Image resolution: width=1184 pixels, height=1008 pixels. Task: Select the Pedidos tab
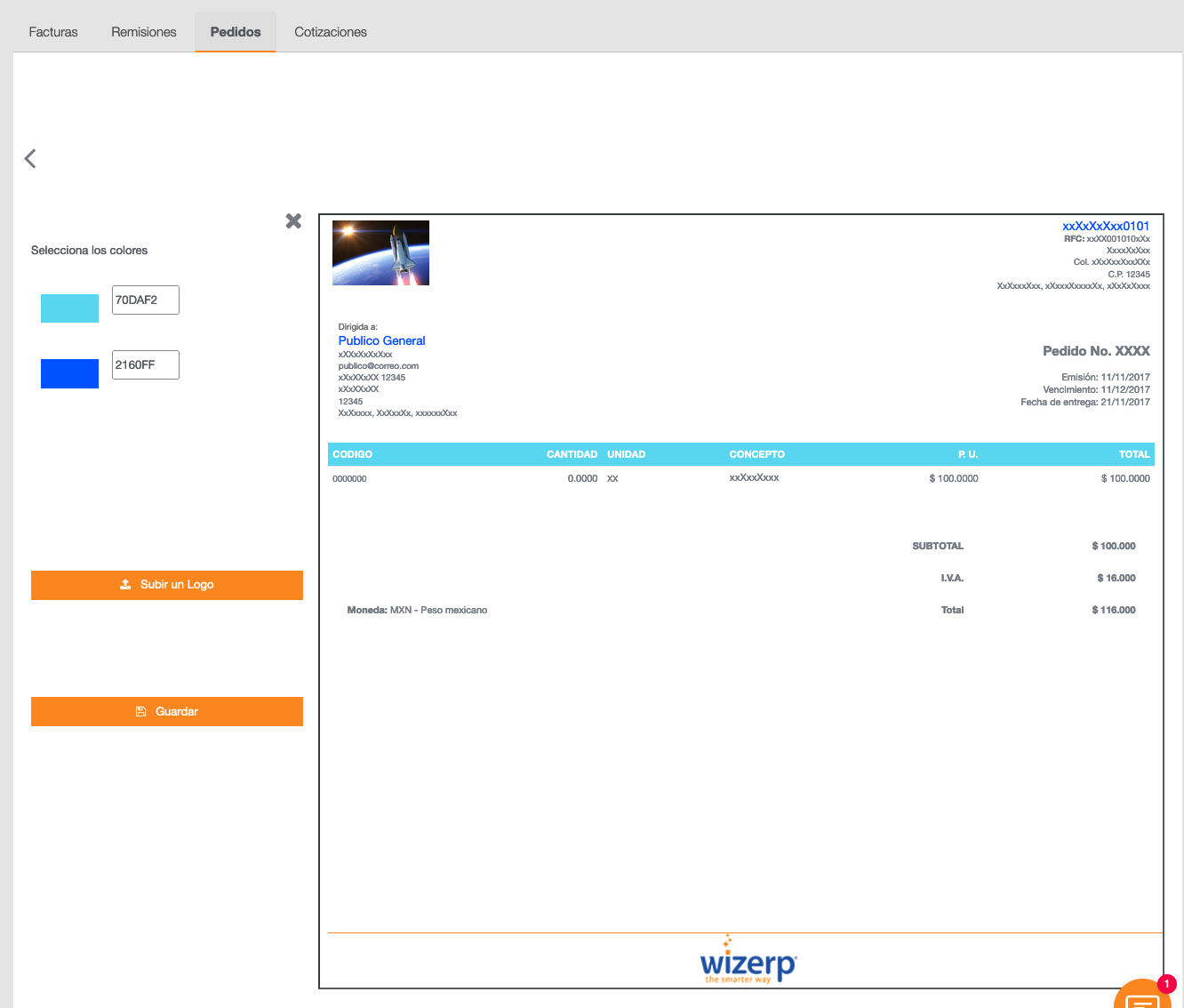point(236,32)
